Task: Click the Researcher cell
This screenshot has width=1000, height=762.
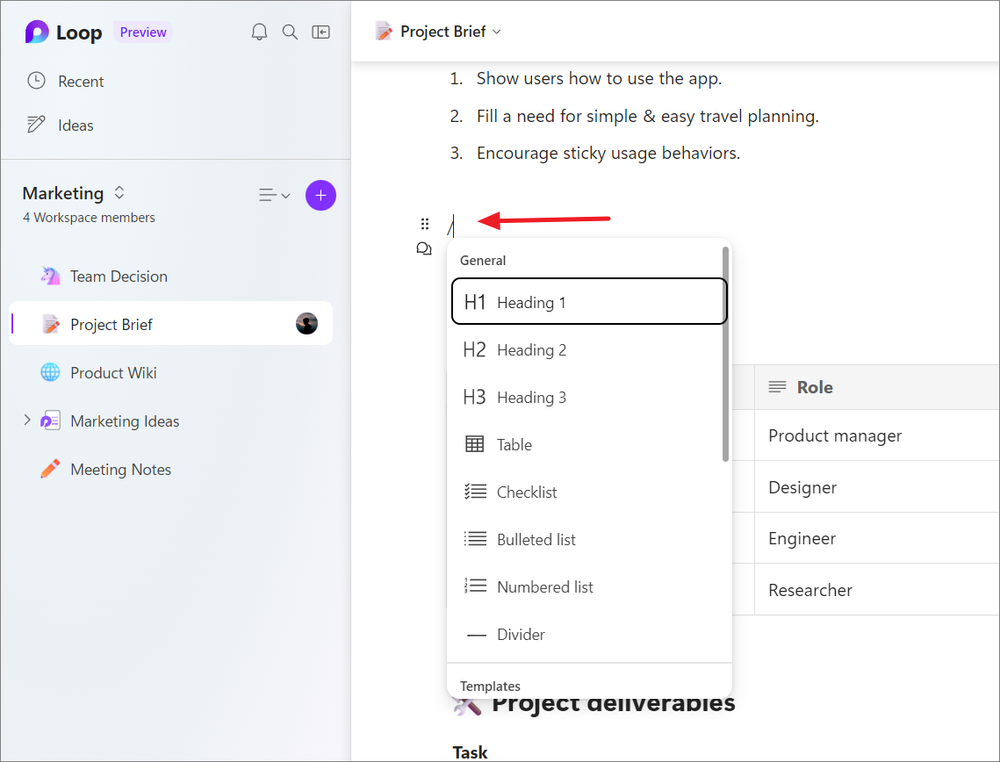Action: [877, 590]
